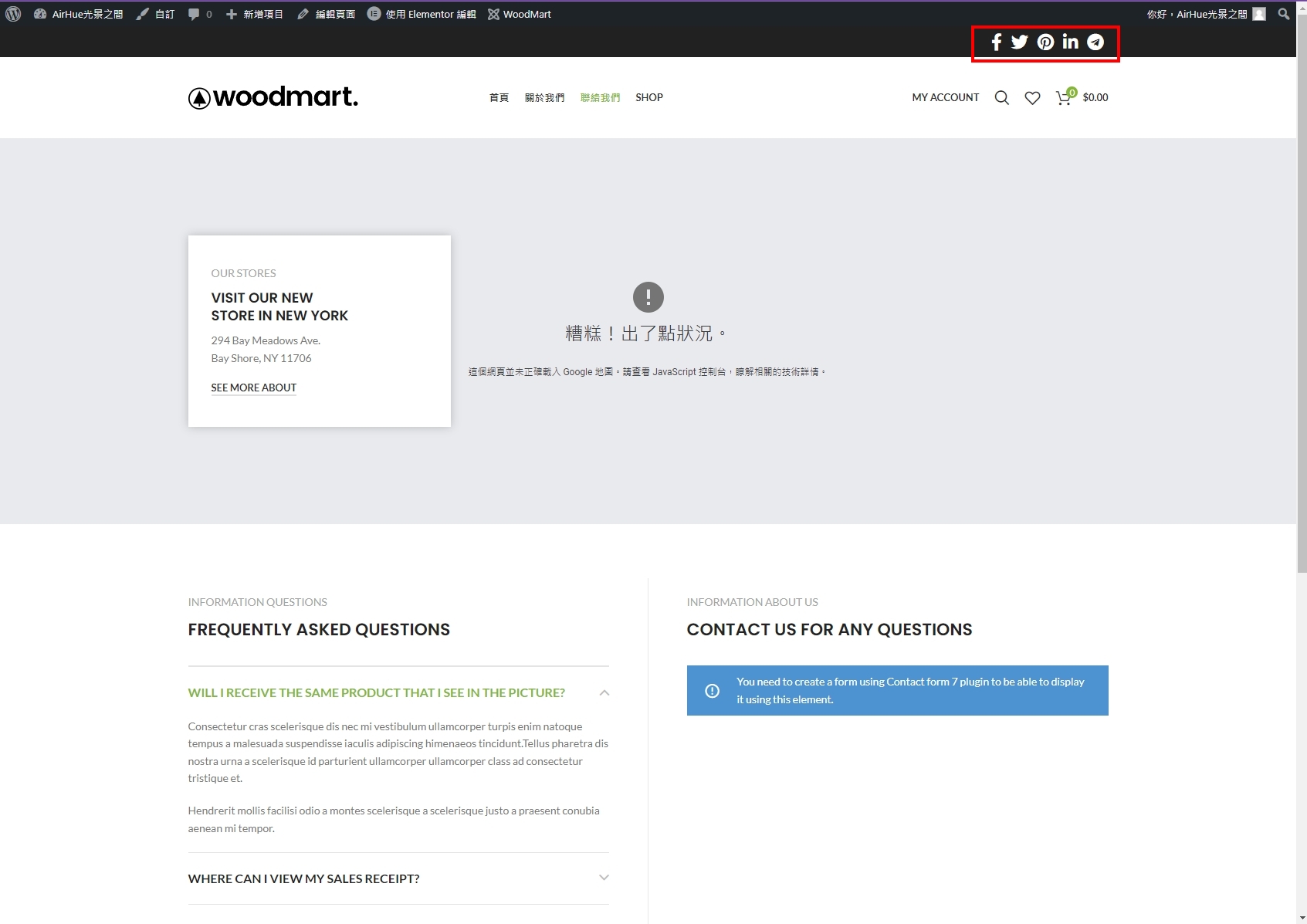Click the 糟糕！出了點狀況。 map error message
The image size is (1307, 924).
[645, 333]
